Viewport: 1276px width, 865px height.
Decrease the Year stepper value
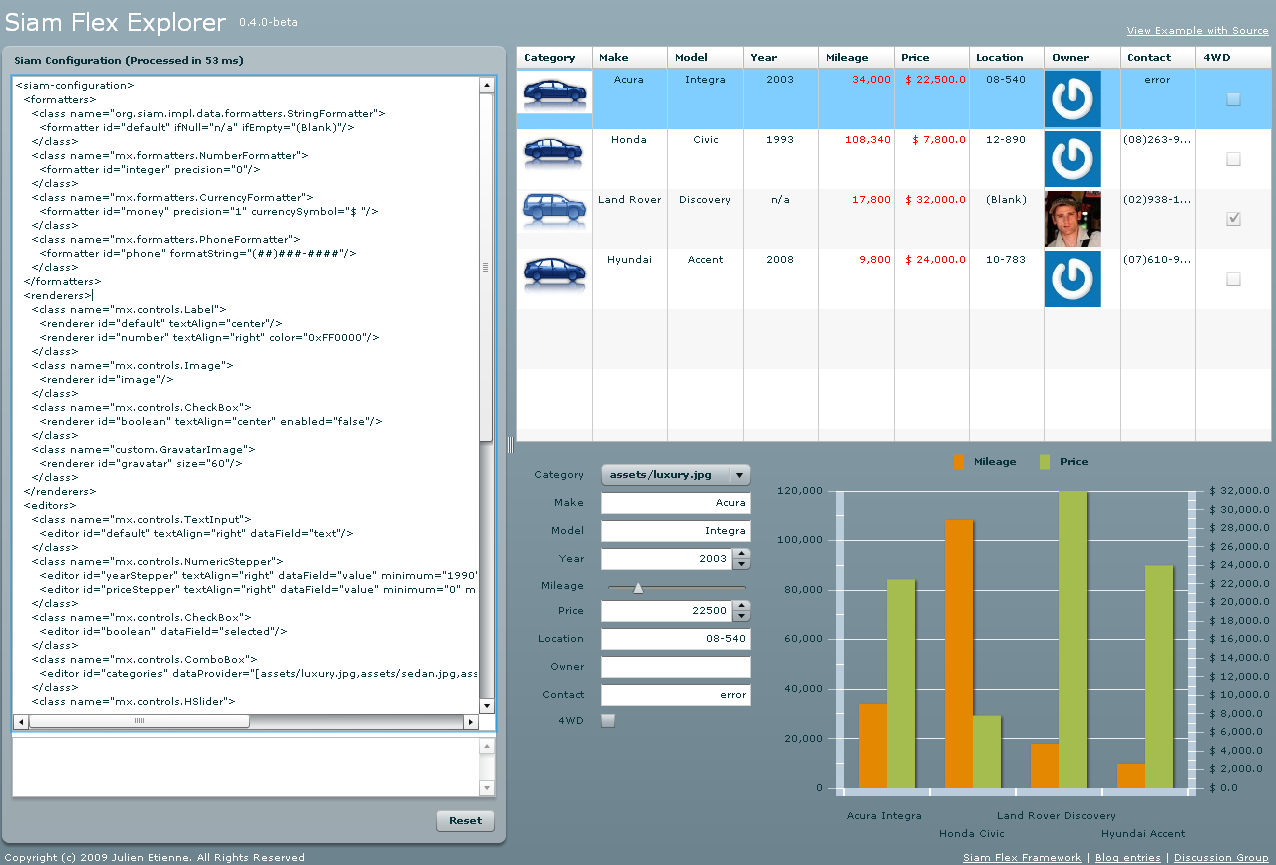point(741,564)
